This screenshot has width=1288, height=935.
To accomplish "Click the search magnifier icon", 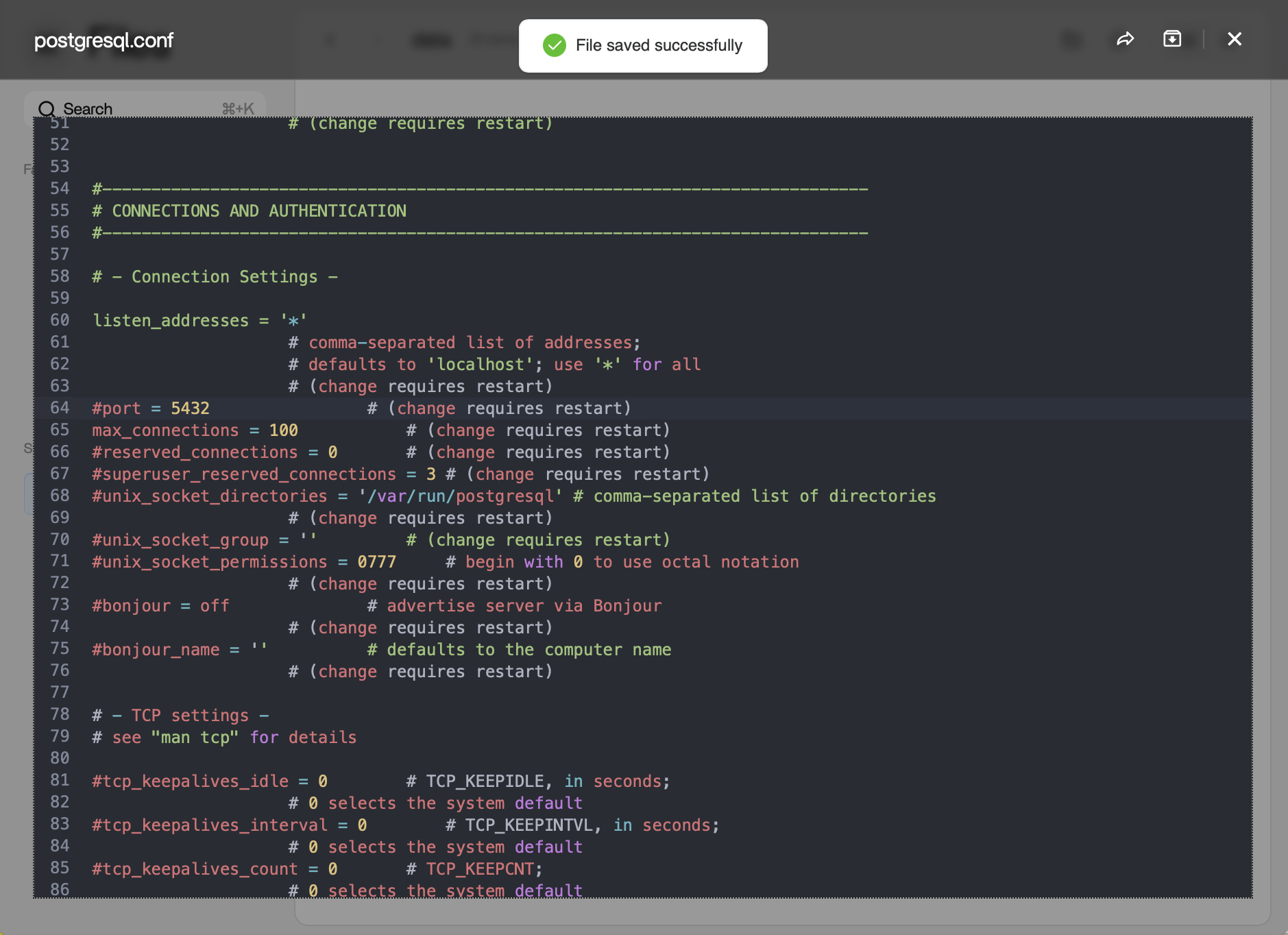I will pyautogui.click(x=47, y=109).
